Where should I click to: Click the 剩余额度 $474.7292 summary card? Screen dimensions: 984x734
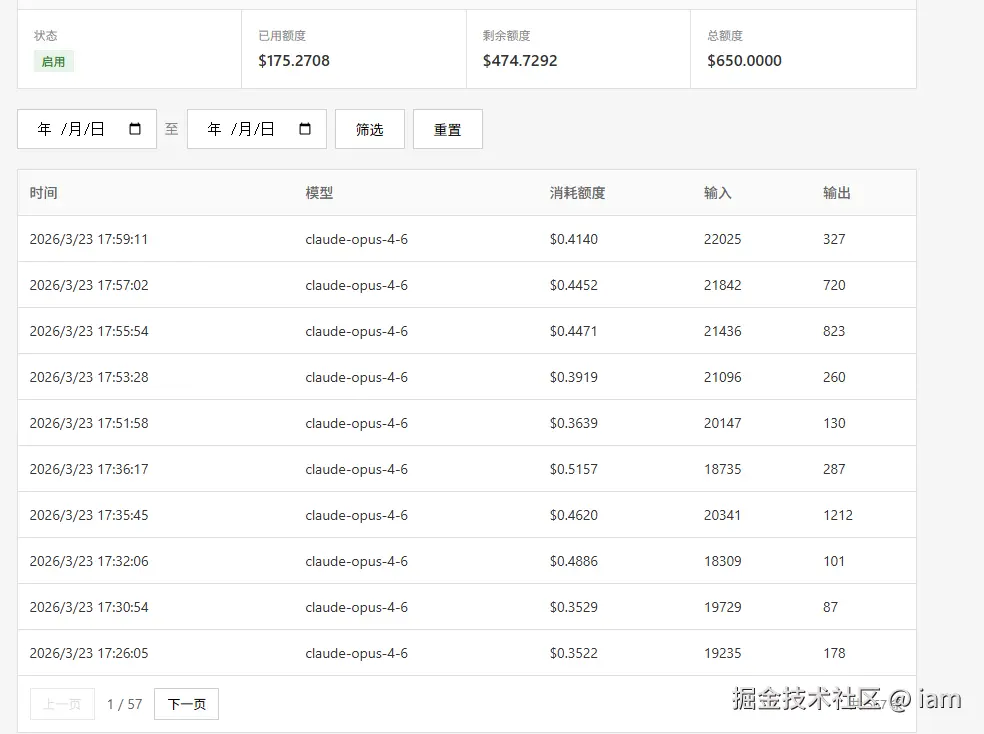tap(577, 48)
